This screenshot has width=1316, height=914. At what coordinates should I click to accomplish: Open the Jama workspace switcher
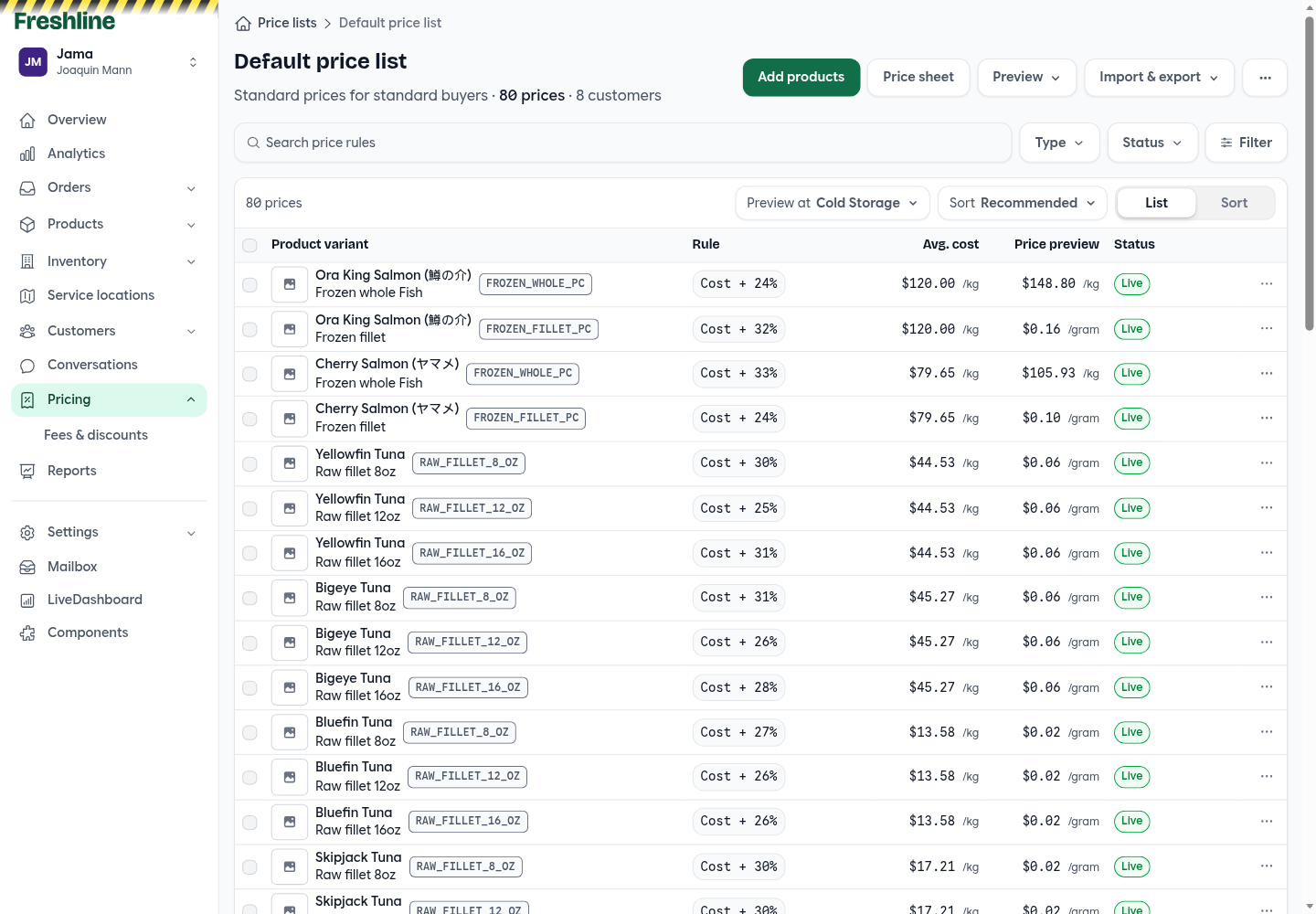109,62
